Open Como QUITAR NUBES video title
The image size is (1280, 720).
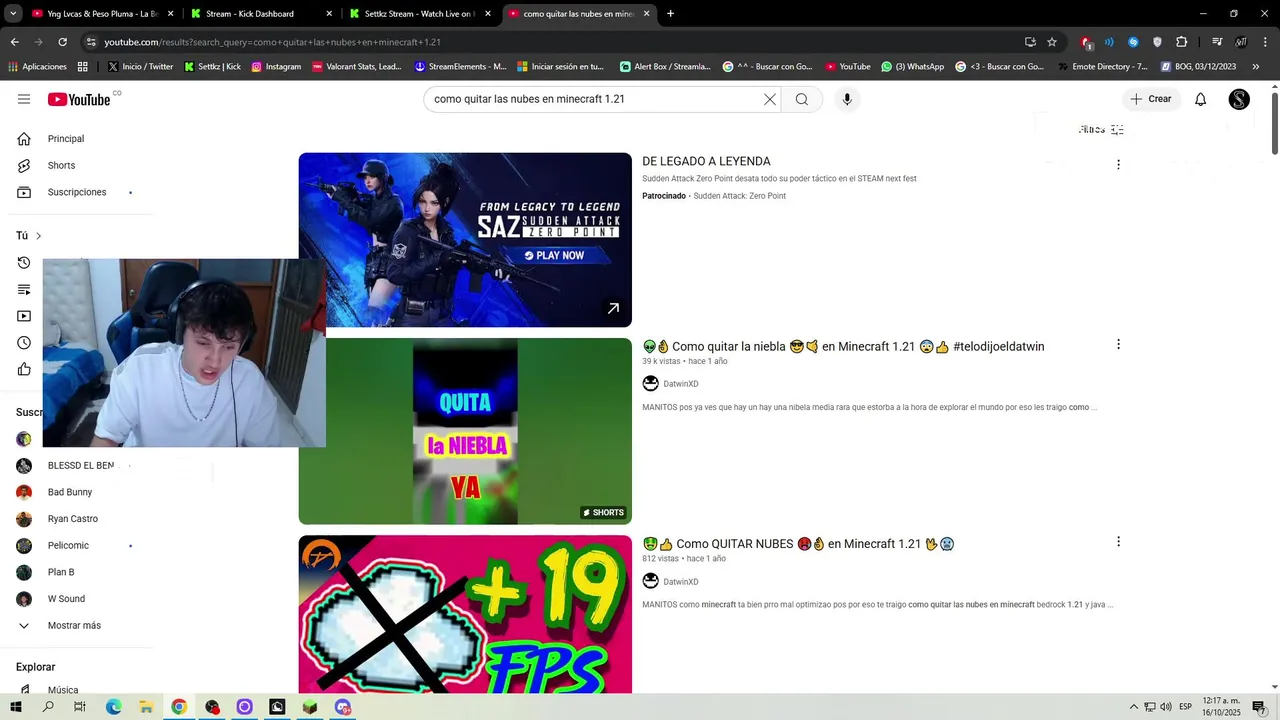[x=798, y=544]
